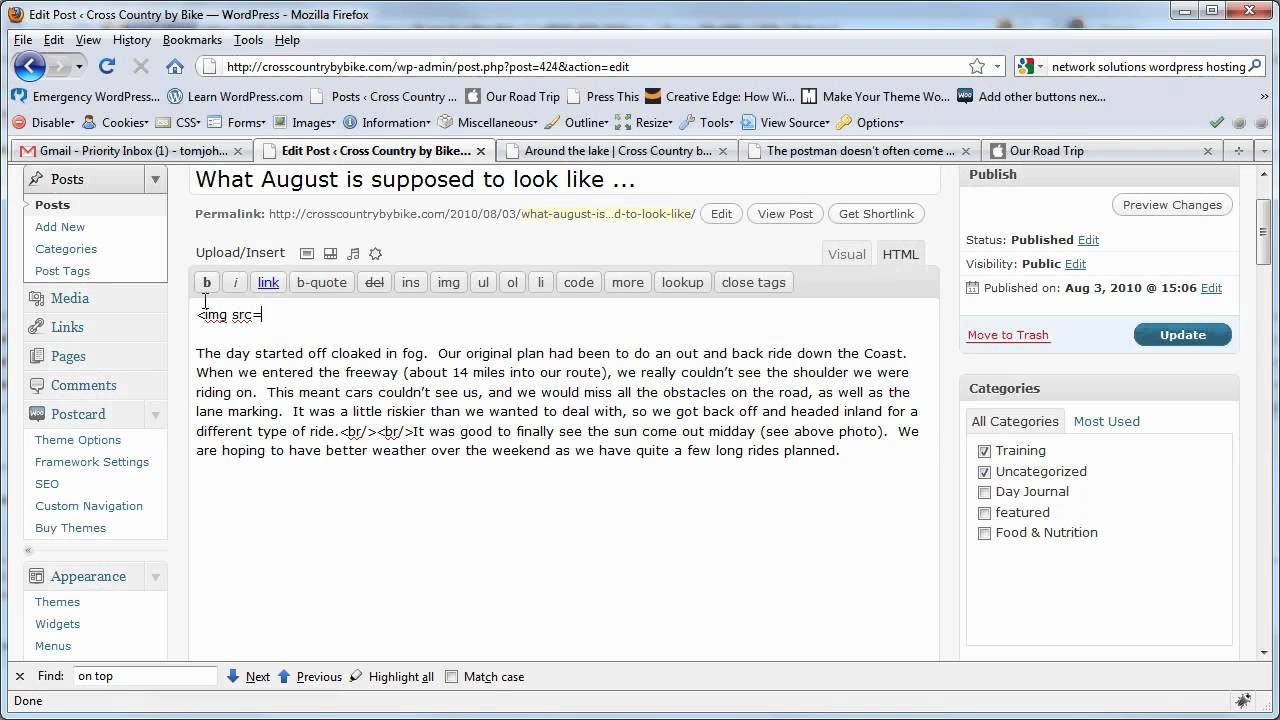Click the Comments sidebar icon
The image size is (1280, 720).
(x=37, y=385)
